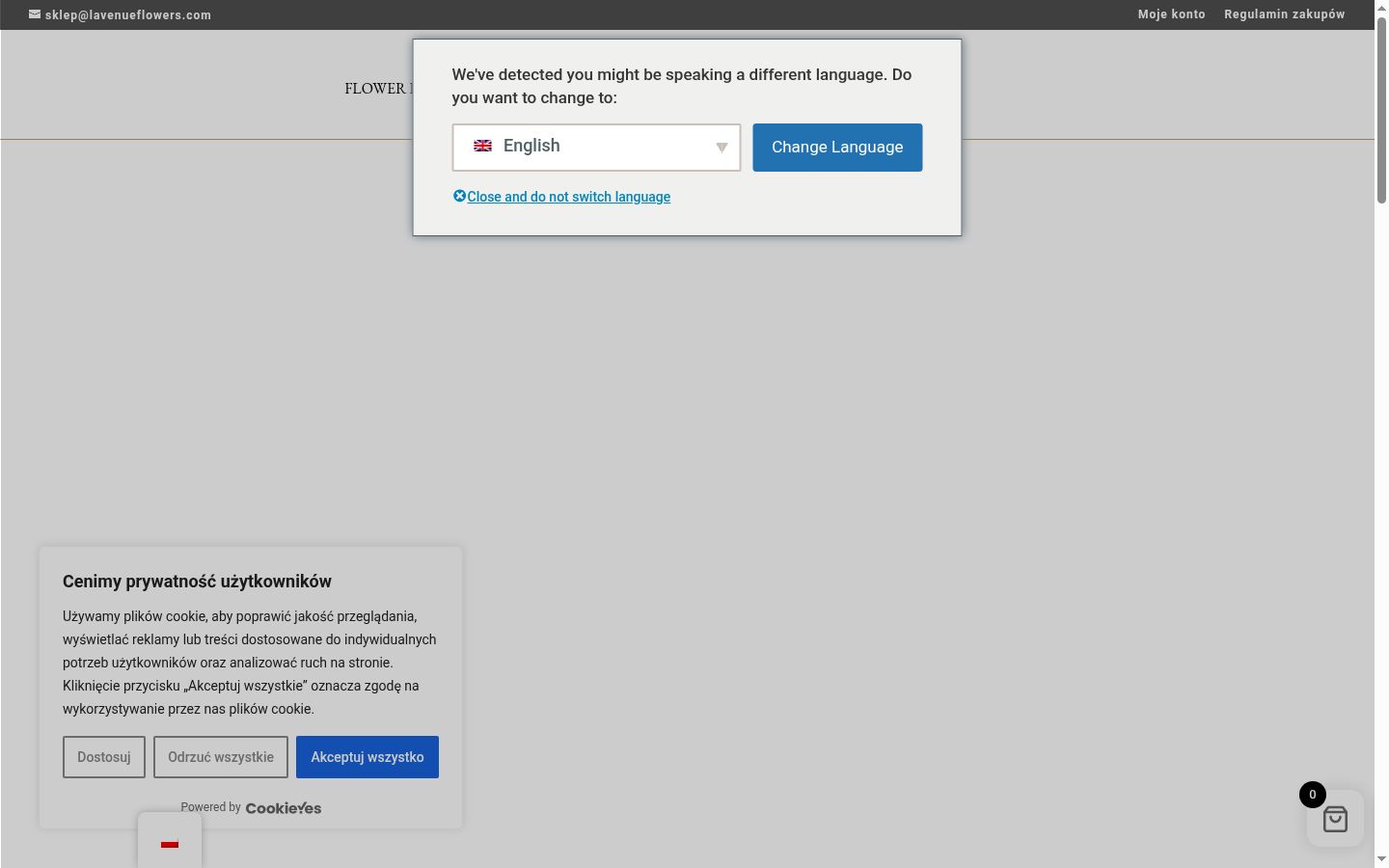
Task: Click the 'We've detected you might be speaking' message
Action: (x=682, y=86)
